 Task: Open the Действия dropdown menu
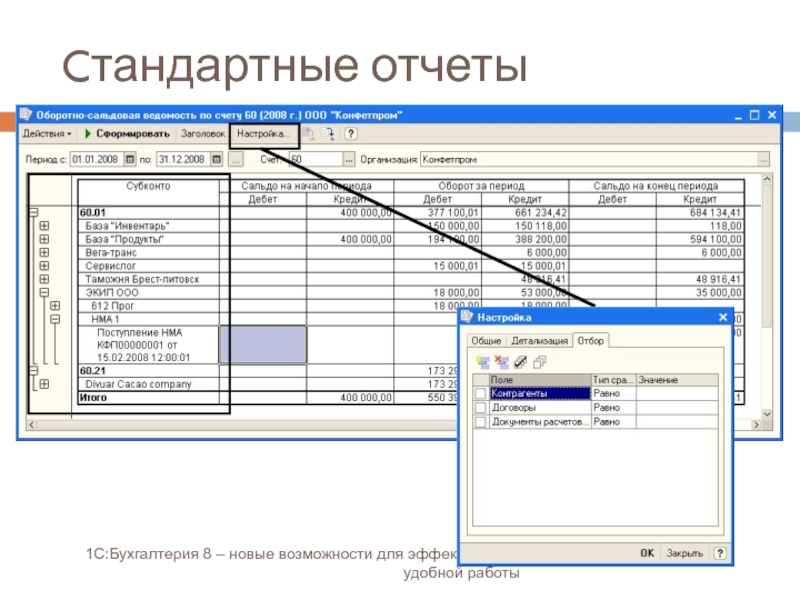coord(47,134)
